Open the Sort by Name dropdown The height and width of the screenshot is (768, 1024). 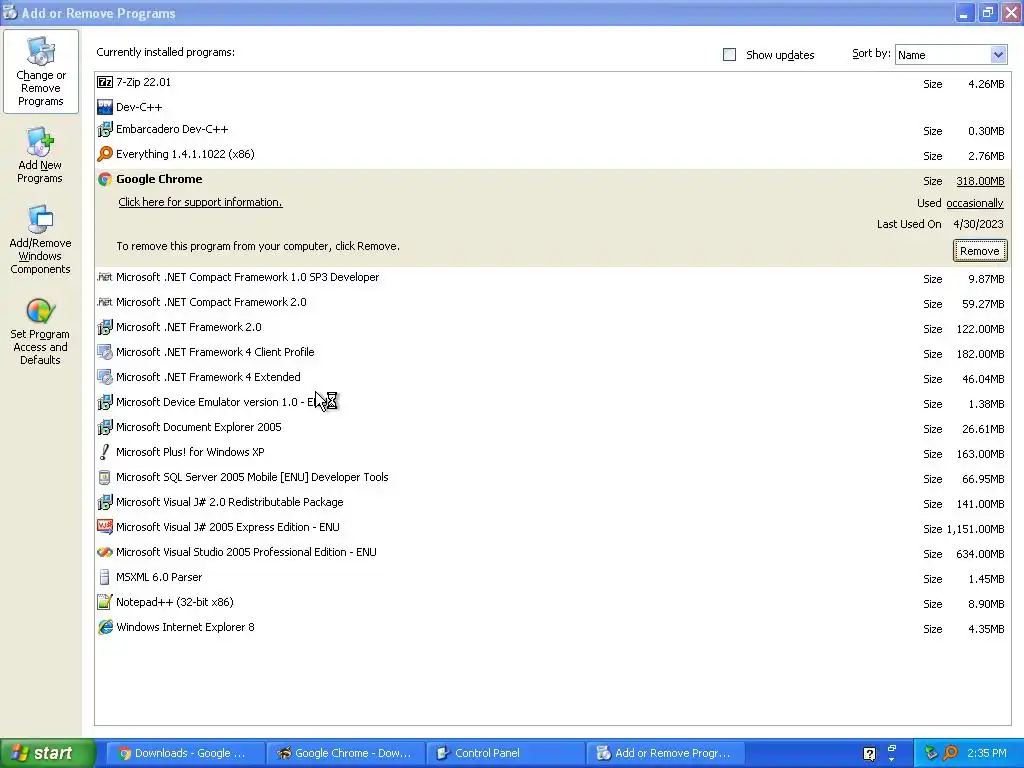click(951, 55)
